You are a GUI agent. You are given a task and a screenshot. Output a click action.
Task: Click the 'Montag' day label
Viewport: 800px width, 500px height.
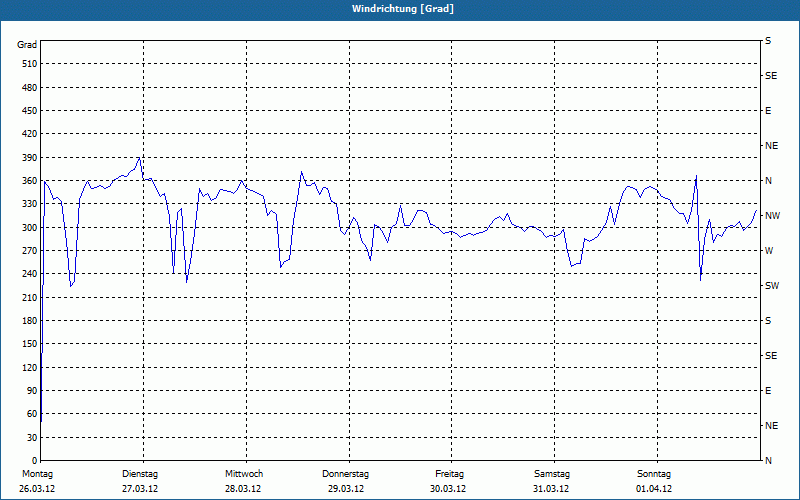coord(37,474)
